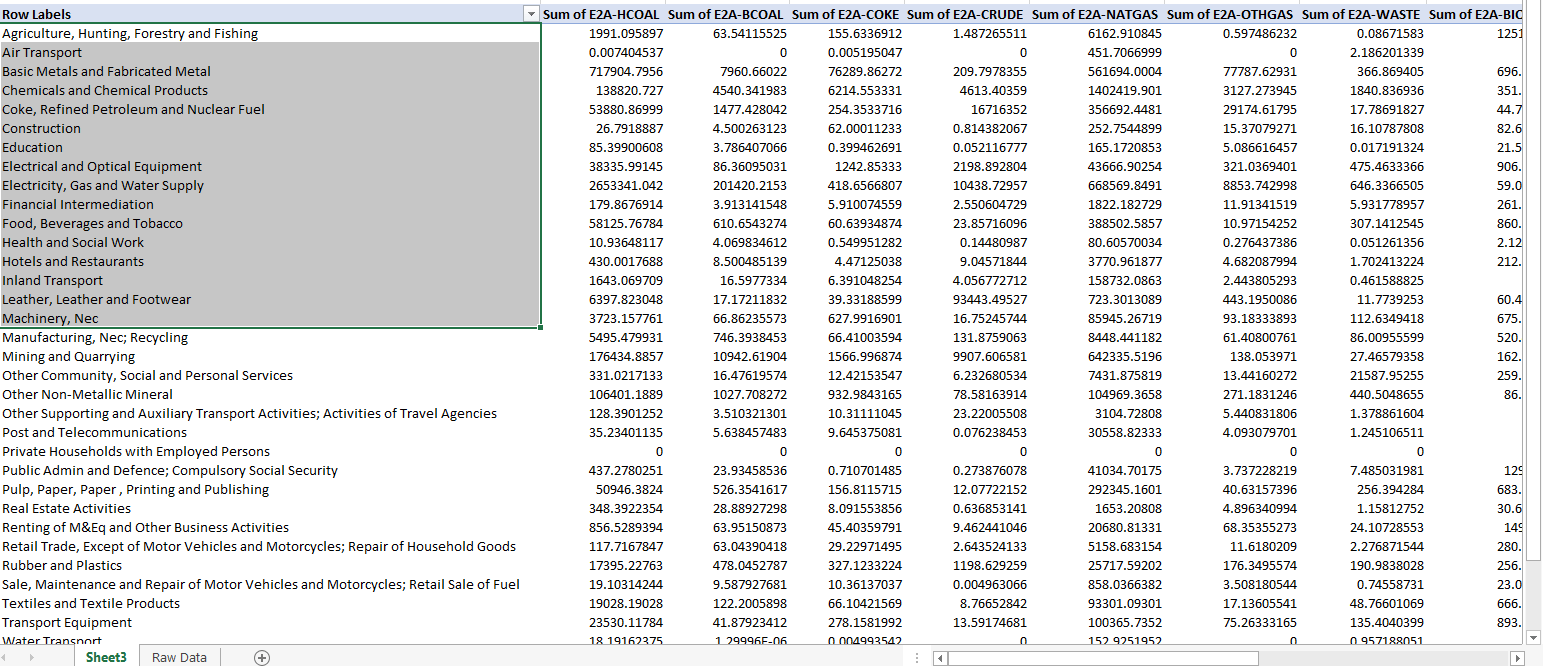This screenshot has width=1543, height=666.
Task: Click NATGAS value 6162.910845
Action: tap(1125, 34)
